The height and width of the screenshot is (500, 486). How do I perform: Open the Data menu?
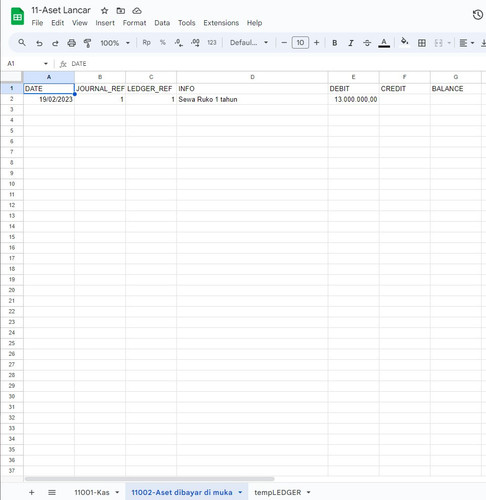pos(162,23)
